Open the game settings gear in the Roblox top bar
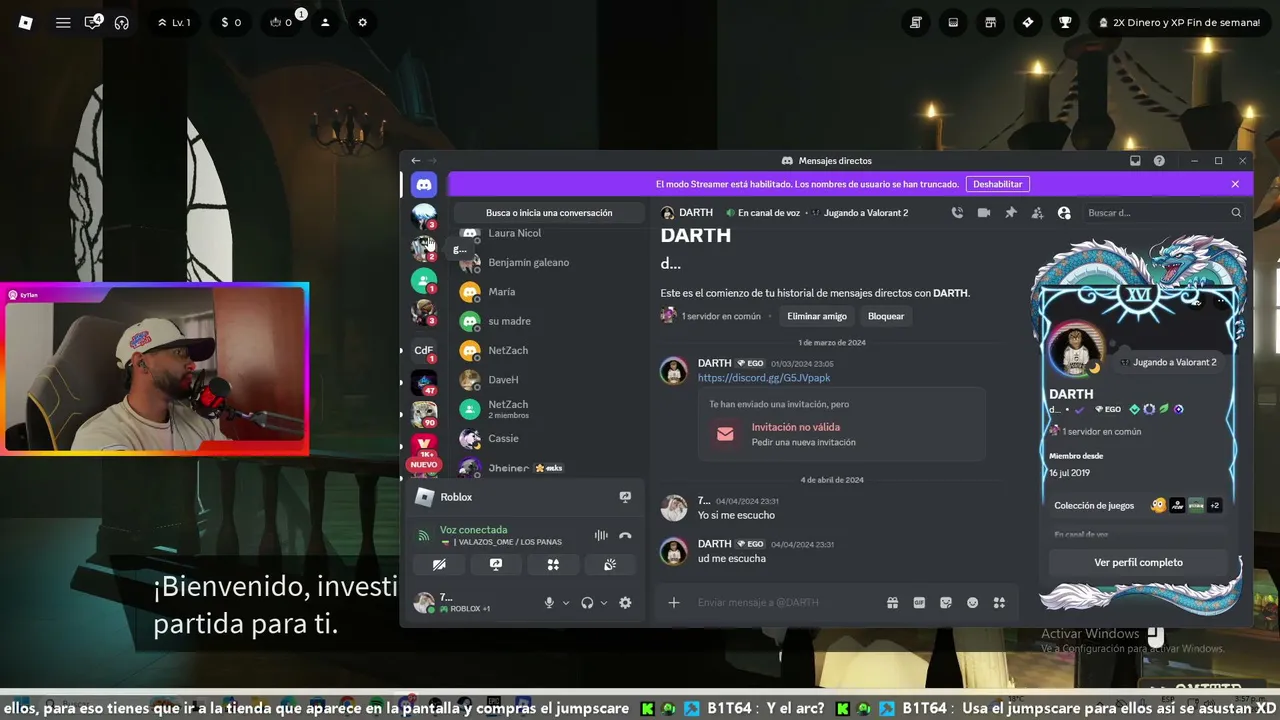This screenshot has width=1280, height=720. click(362, 22)
